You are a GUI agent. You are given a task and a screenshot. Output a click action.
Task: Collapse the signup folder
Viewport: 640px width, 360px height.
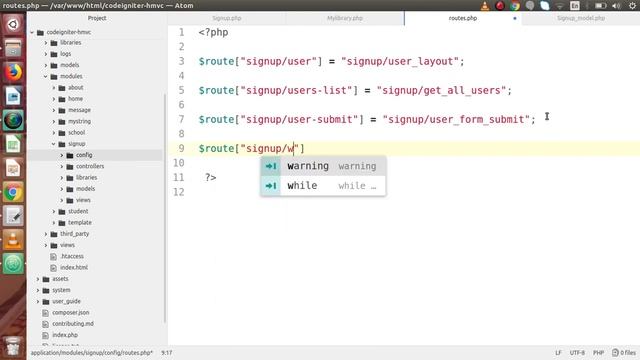point(54,144)
